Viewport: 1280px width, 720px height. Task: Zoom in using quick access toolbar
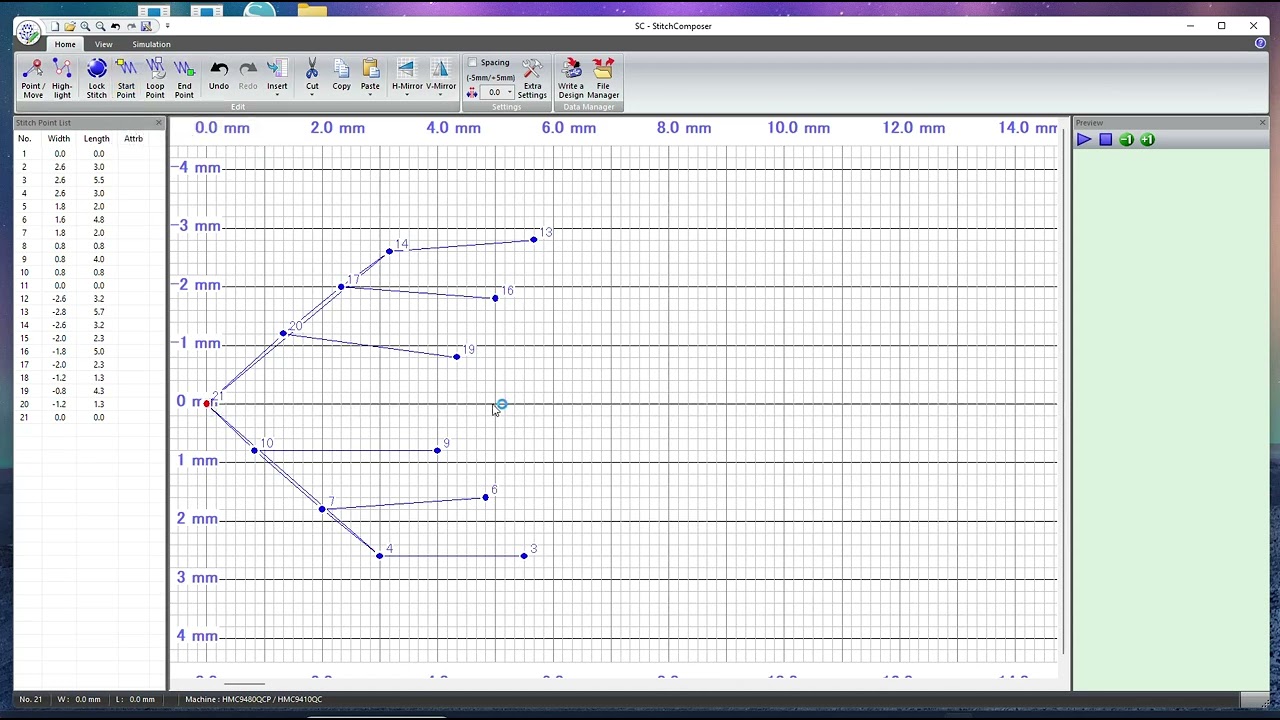point(85,26)
